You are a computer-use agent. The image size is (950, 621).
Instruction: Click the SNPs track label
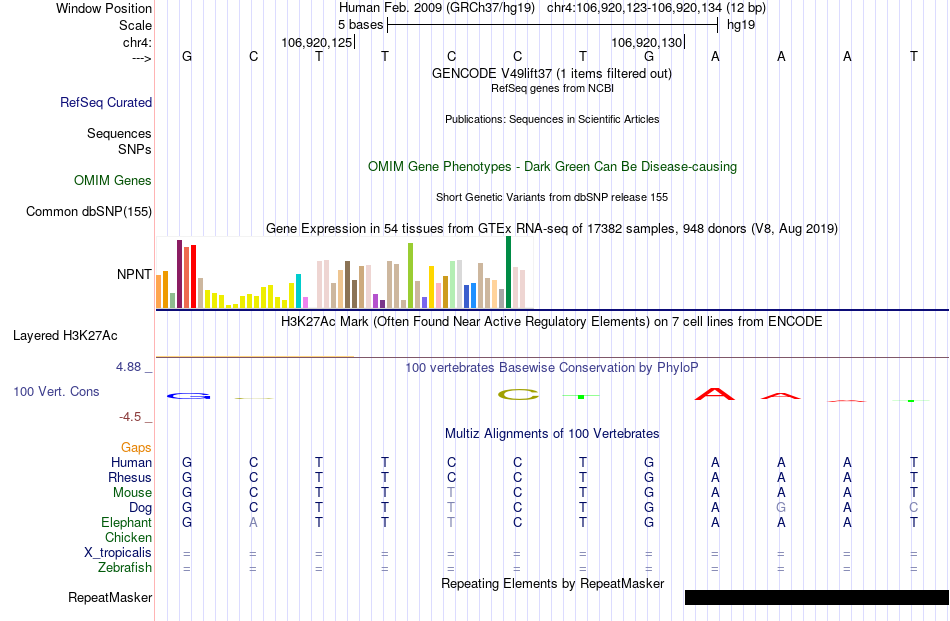coord(135,149)
